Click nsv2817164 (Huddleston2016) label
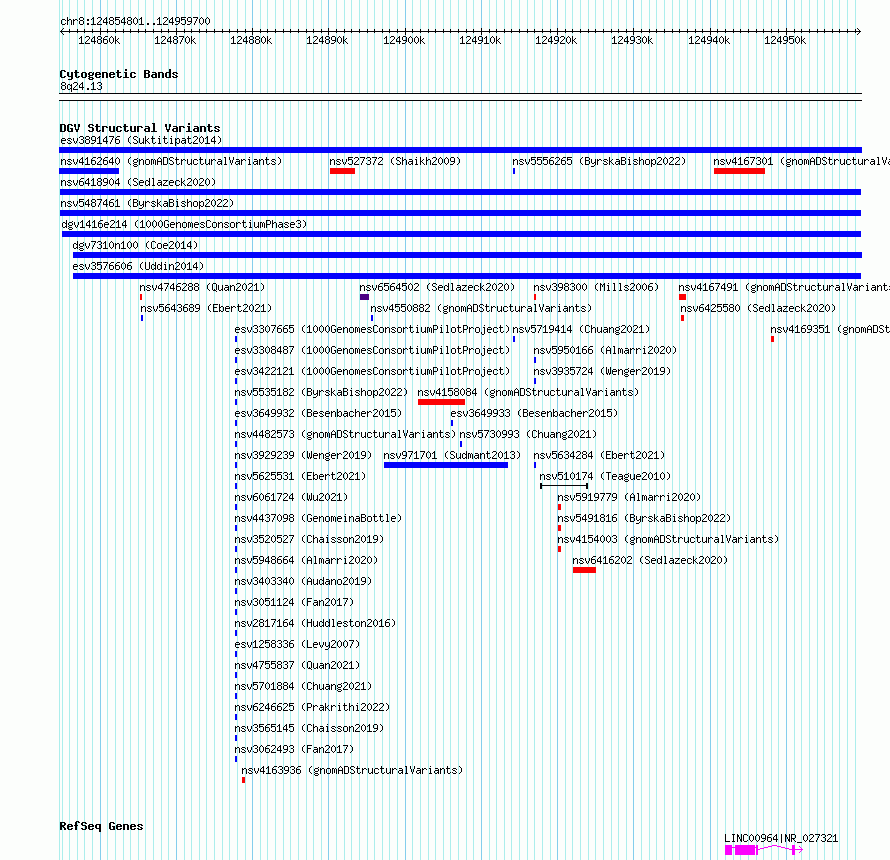The width and height of the screenshot is (890, 860). [x=316, y=623]
